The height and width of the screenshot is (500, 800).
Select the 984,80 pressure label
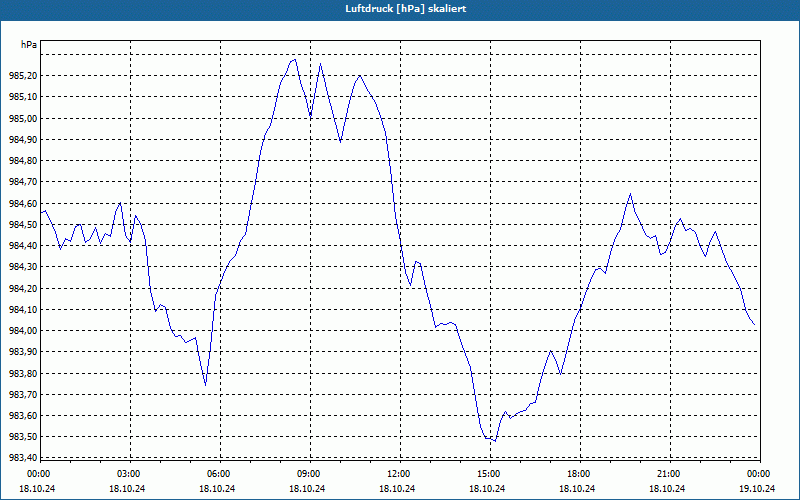[x=23, y=161]
